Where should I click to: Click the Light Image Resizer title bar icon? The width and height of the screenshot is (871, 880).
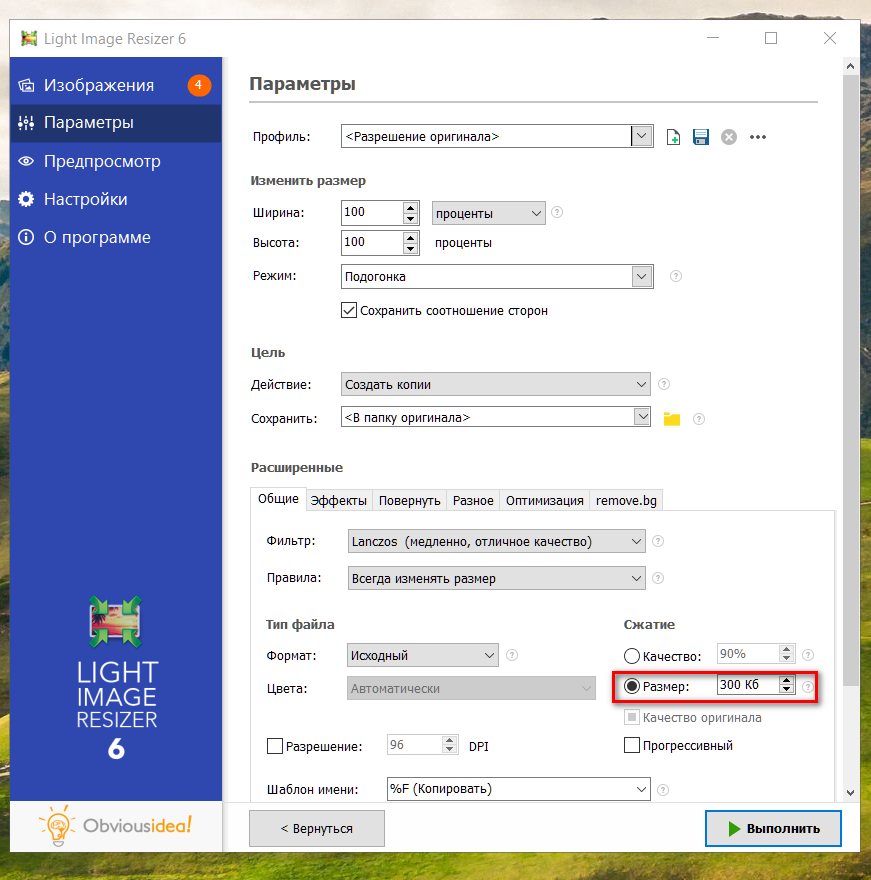(x=29, y=38)
